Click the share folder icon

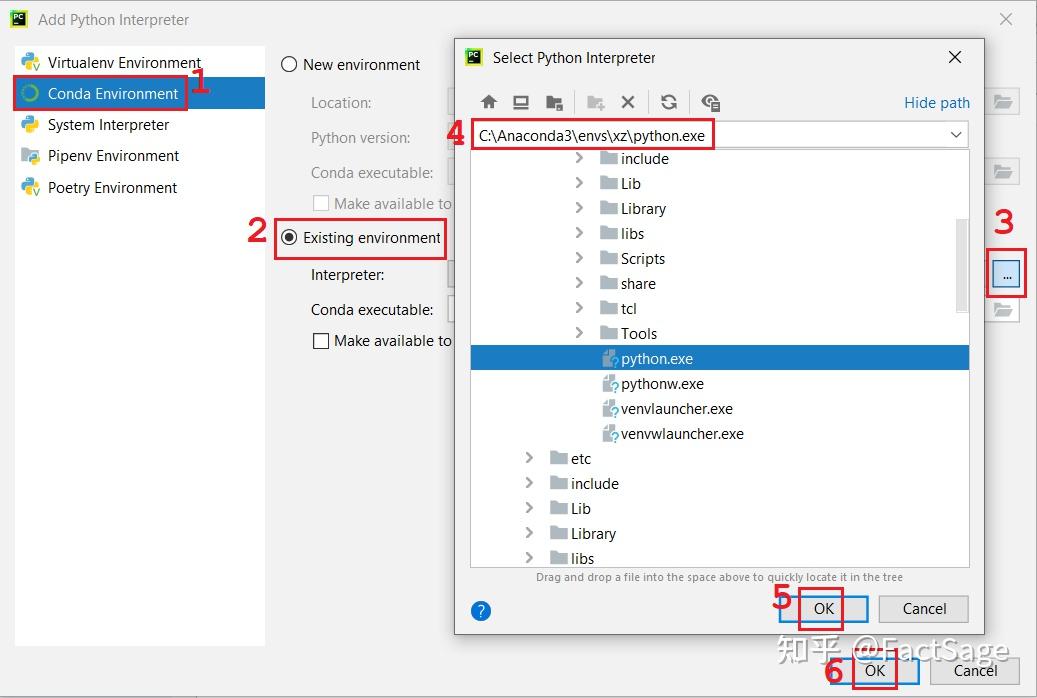pyautogui.click(x=608, y=283)
